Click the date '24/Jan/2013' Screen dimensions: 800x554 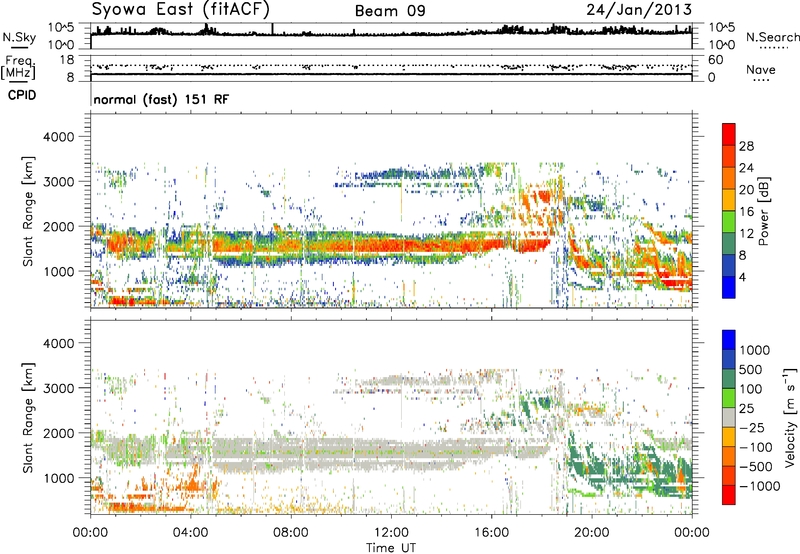coord(639,9)
